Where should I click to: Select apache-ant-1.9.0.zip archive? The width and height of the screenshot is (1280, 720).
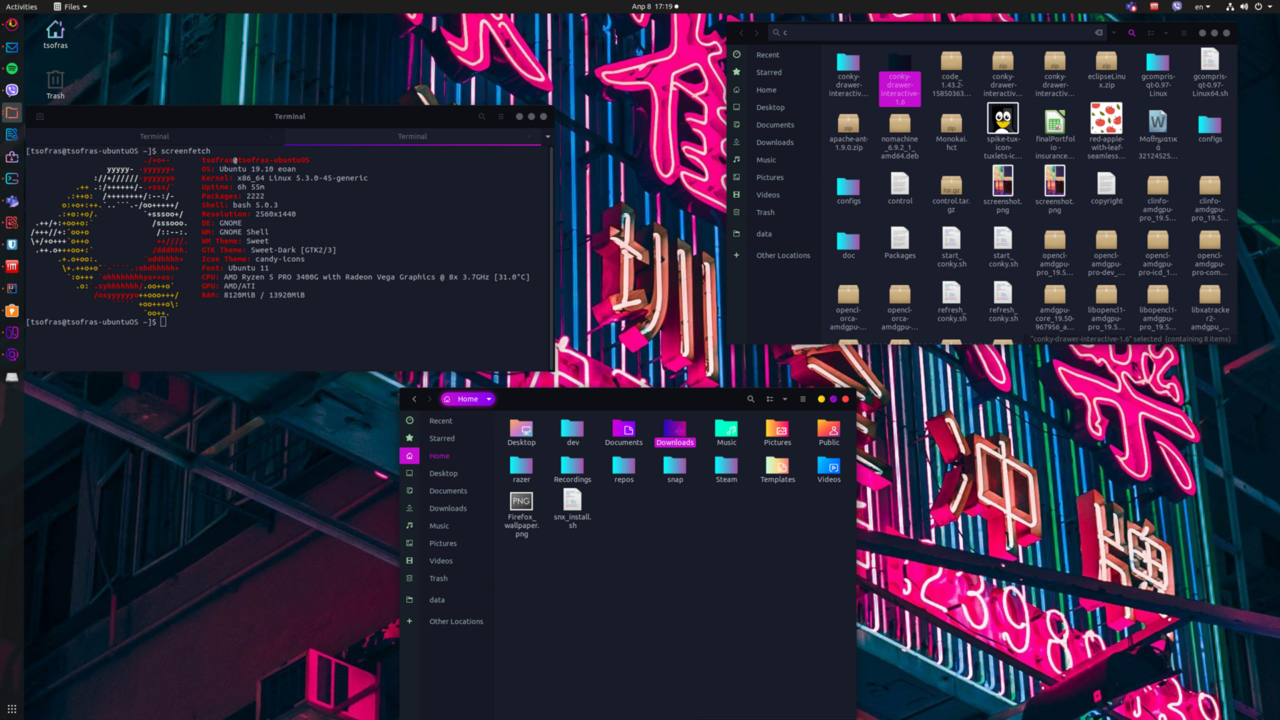[x=848, y=132]
